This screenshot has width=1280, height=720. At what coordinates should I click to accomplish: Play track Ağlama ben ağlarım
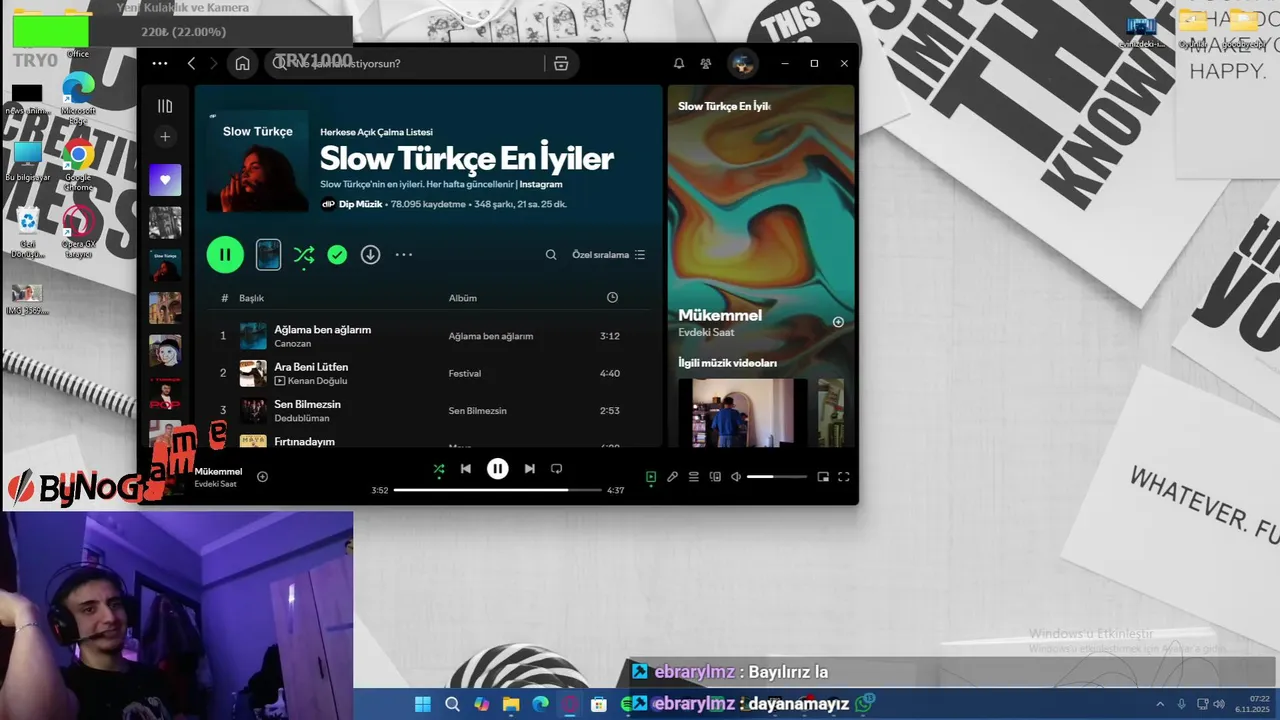pyautogui.click(x=323, y=330)
